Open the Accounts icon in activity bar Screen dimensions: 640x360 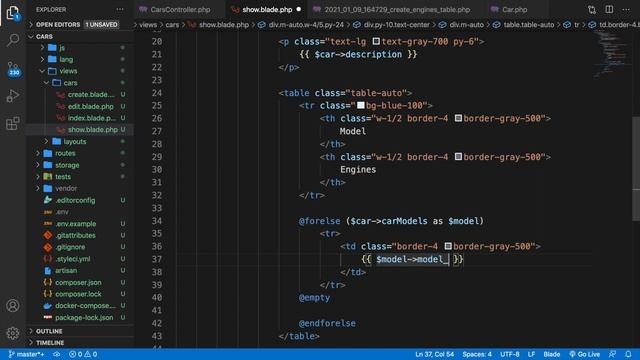point(13,305)
